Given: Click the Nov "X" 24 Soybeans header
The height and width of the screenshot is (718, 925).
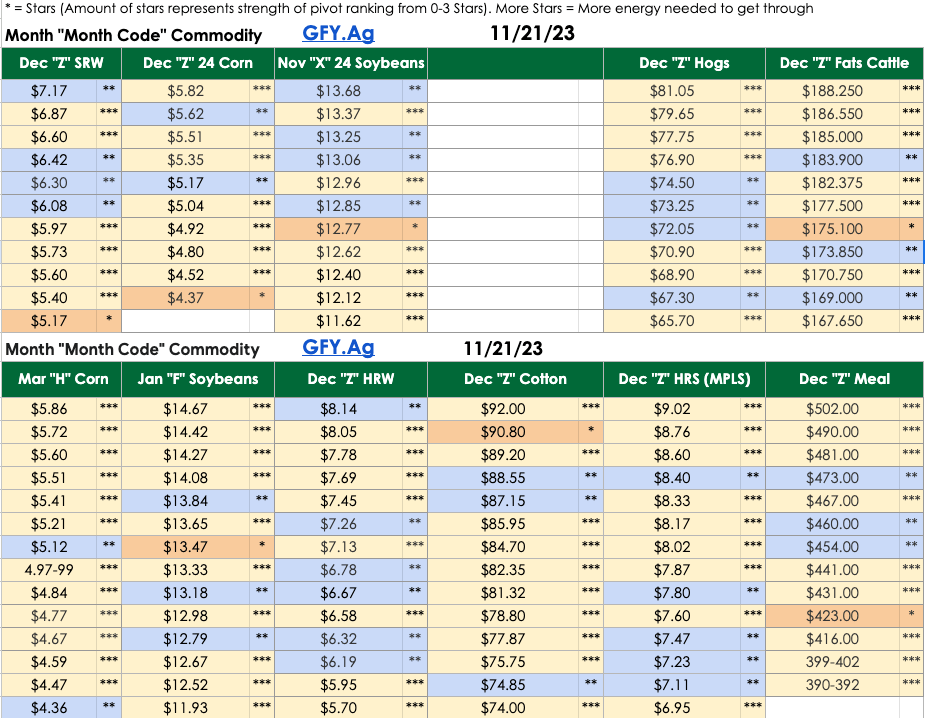Looking at the screenshot, I should point(351,63).
